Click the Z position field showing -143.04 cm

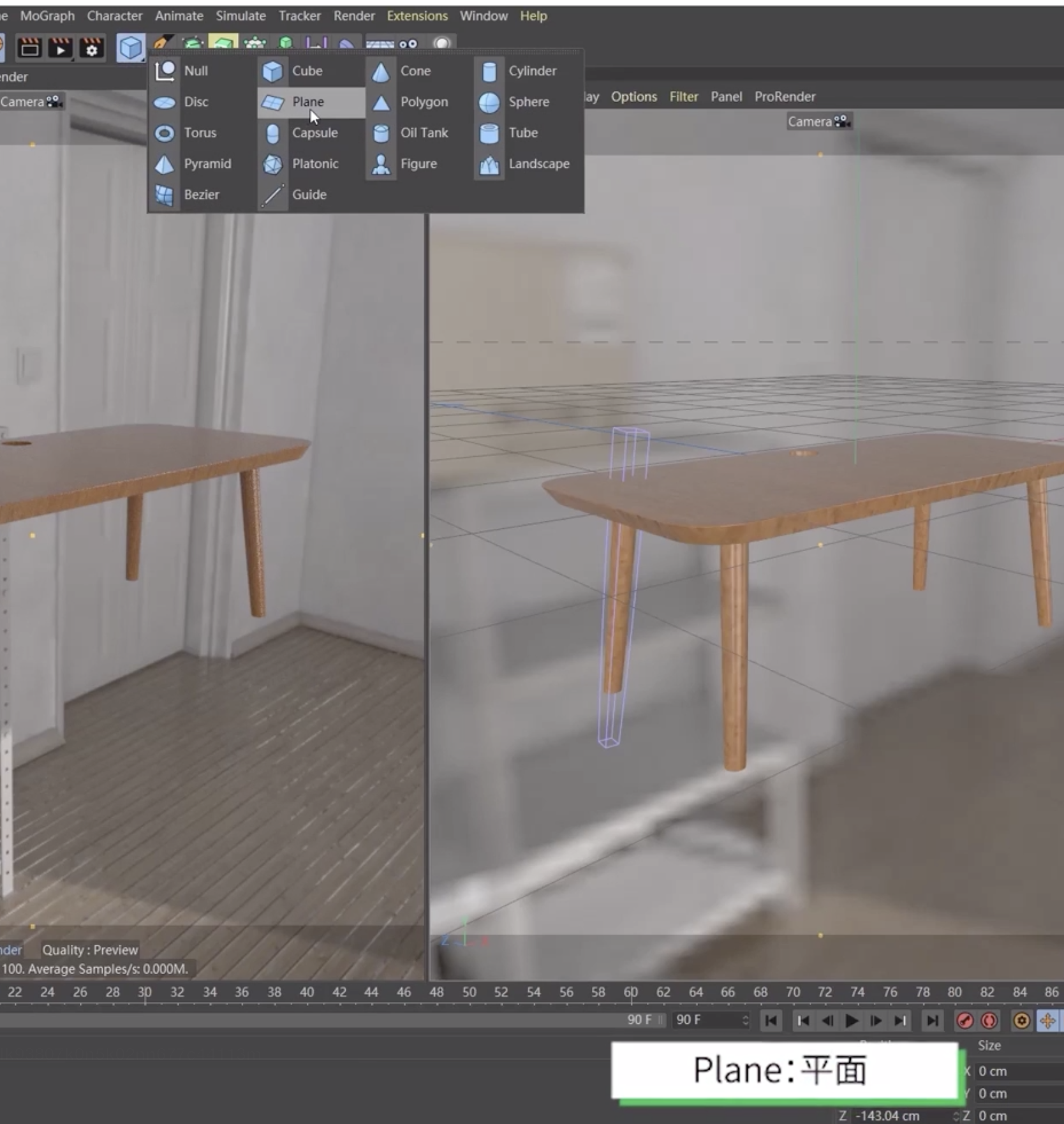903,1116
